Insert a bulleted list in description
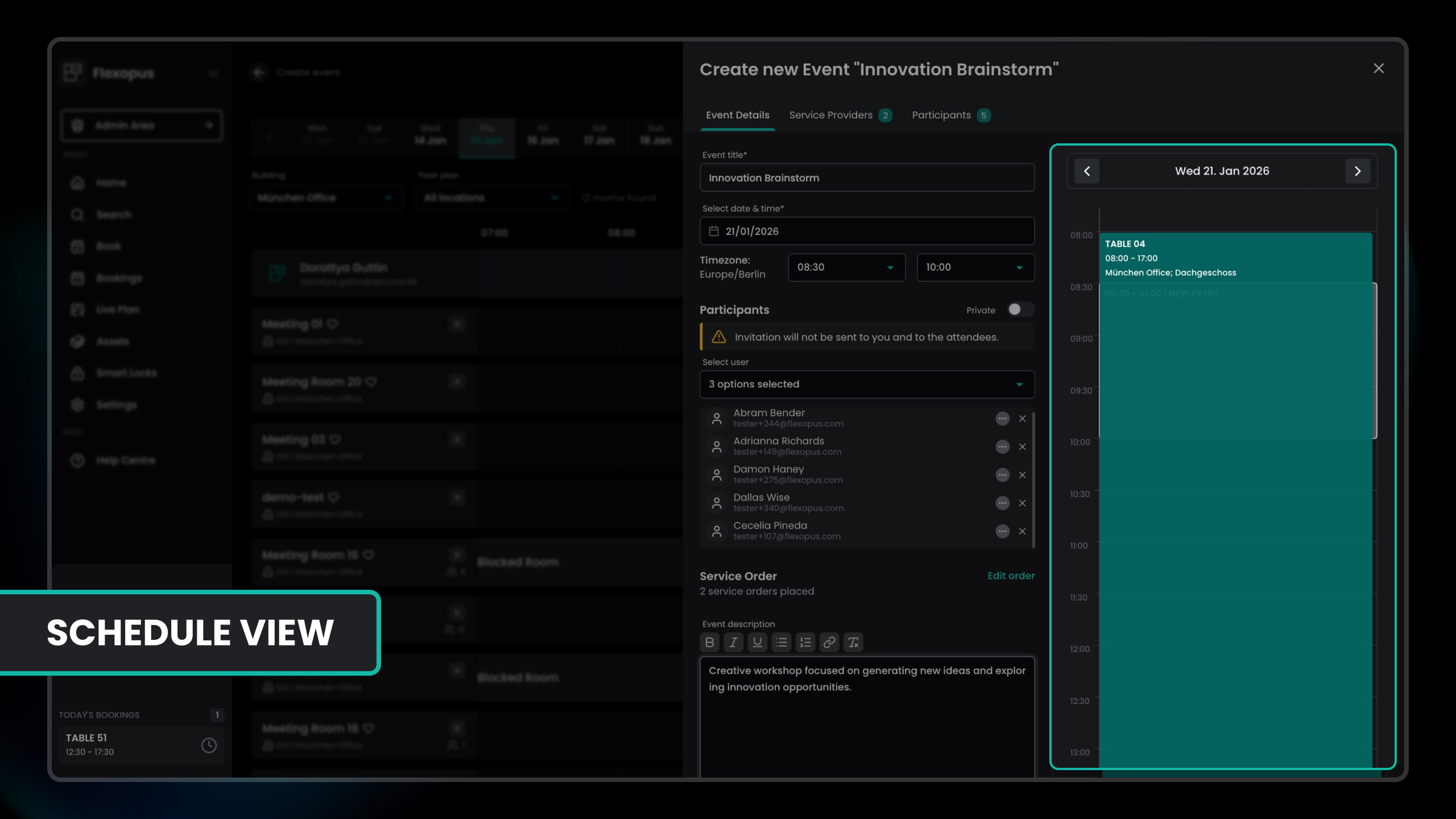This screenshot has height=819, width=1456. pyautogui.click(x=781, y=642)
